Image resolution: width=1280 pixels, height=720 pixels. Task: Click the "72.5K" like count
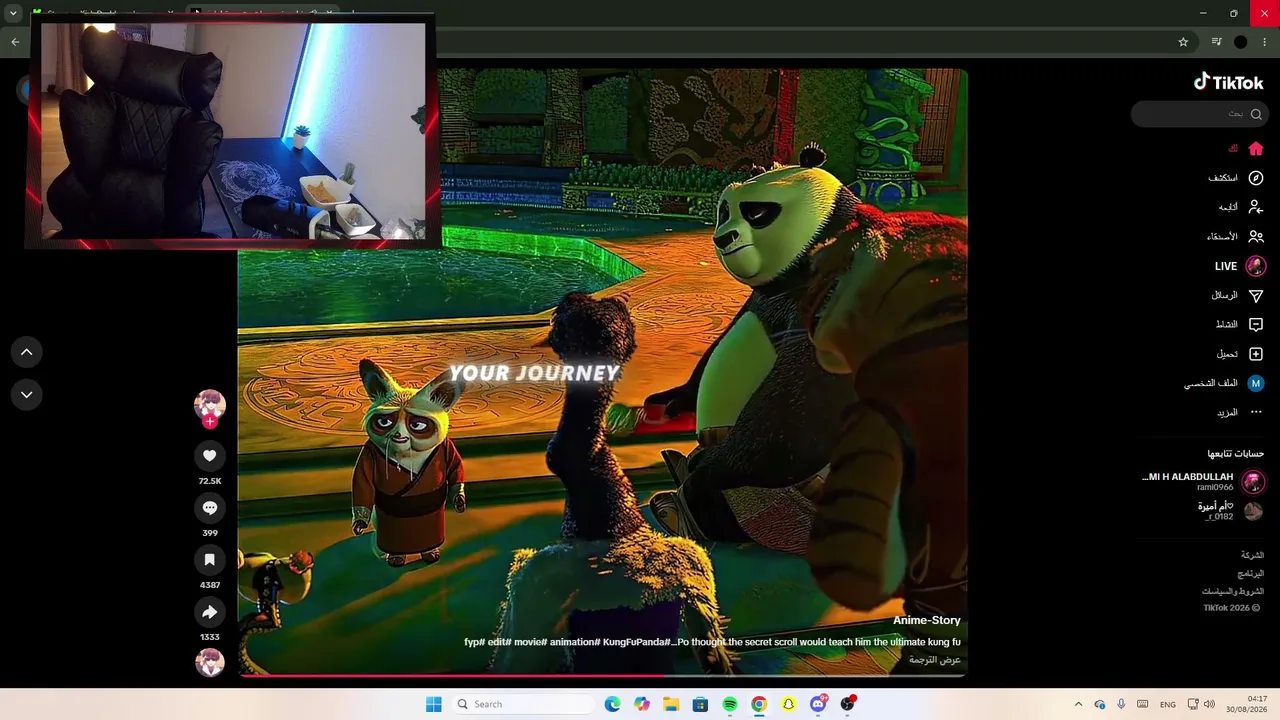(209, 481)
